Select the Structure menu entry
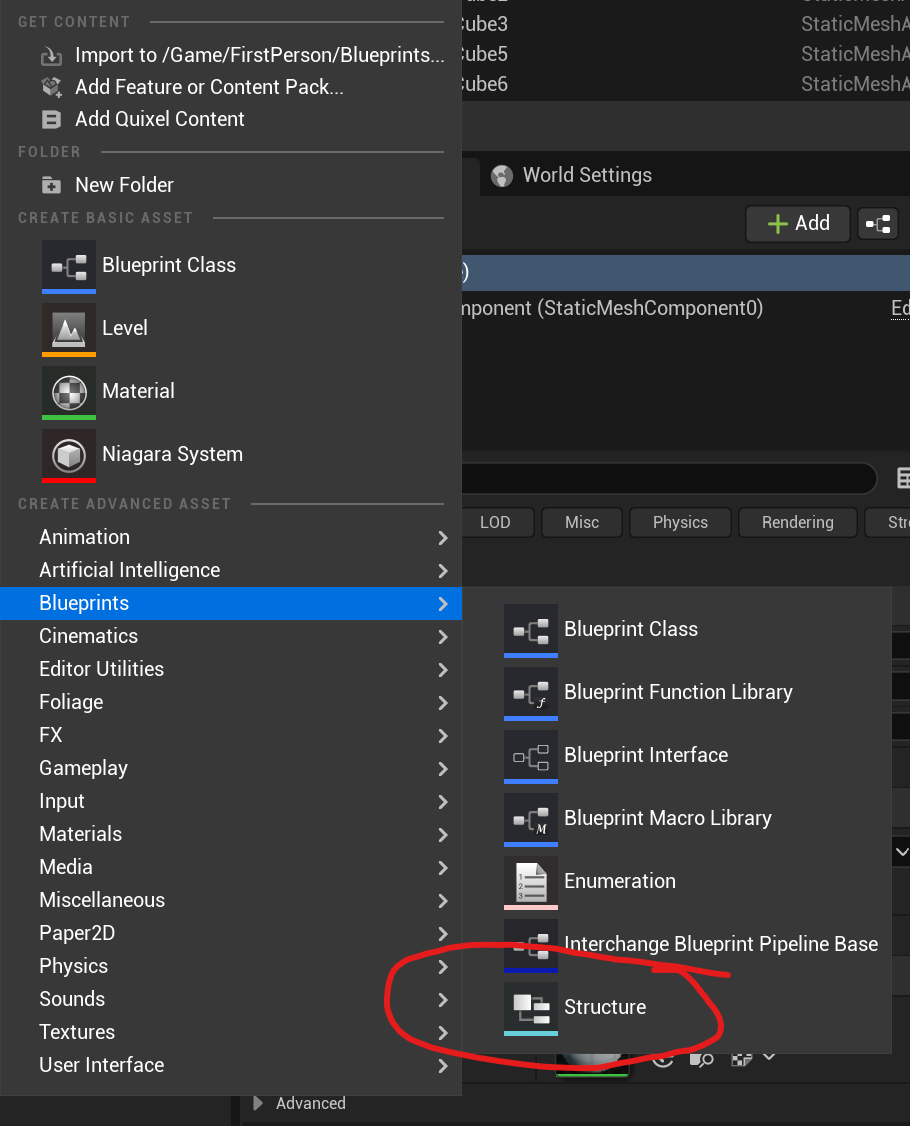Viewport: 910px width, 1126px height. [x=677, y=1009]
